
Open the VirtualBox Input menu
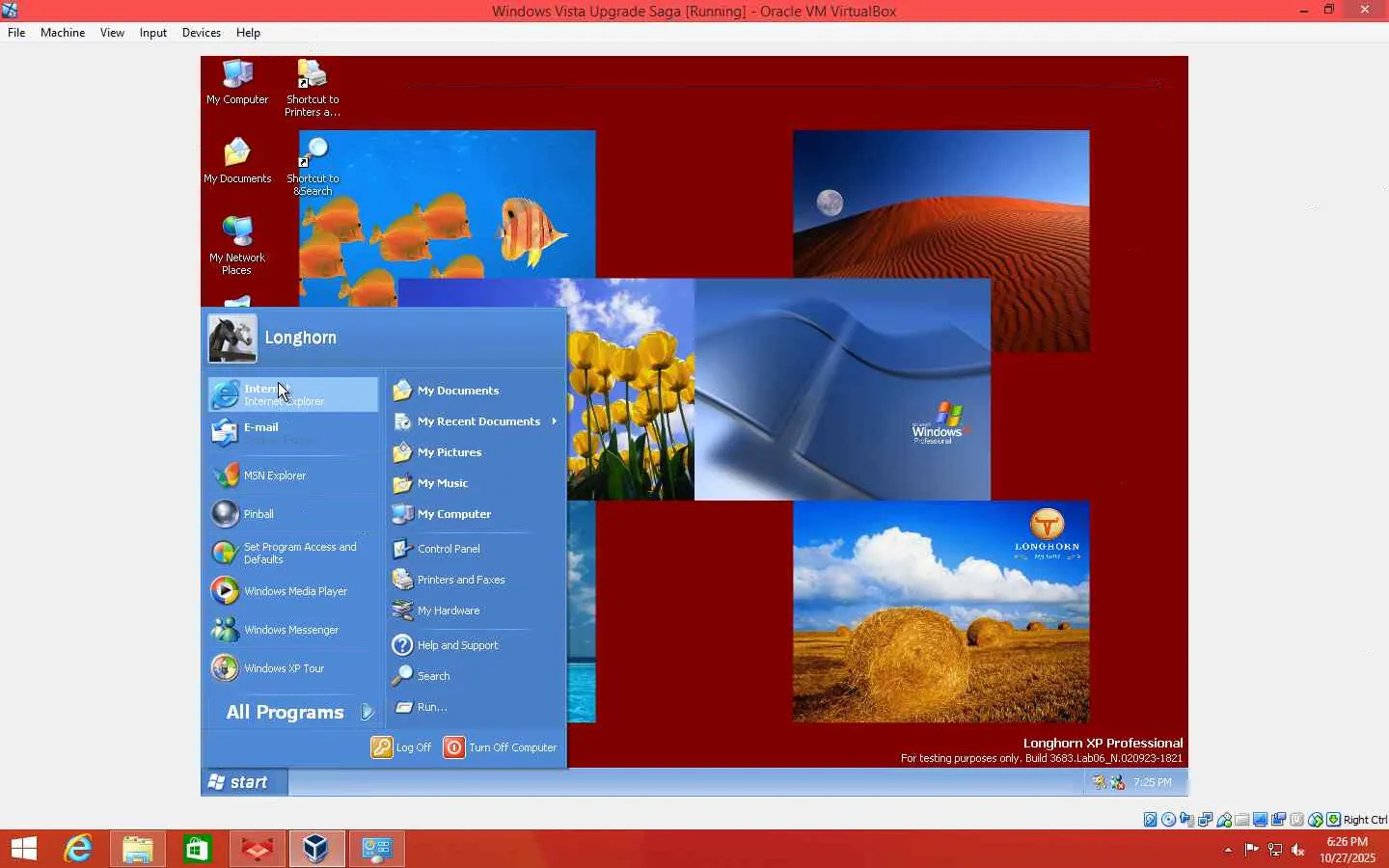pyautogui.click(x=153, y=33)
